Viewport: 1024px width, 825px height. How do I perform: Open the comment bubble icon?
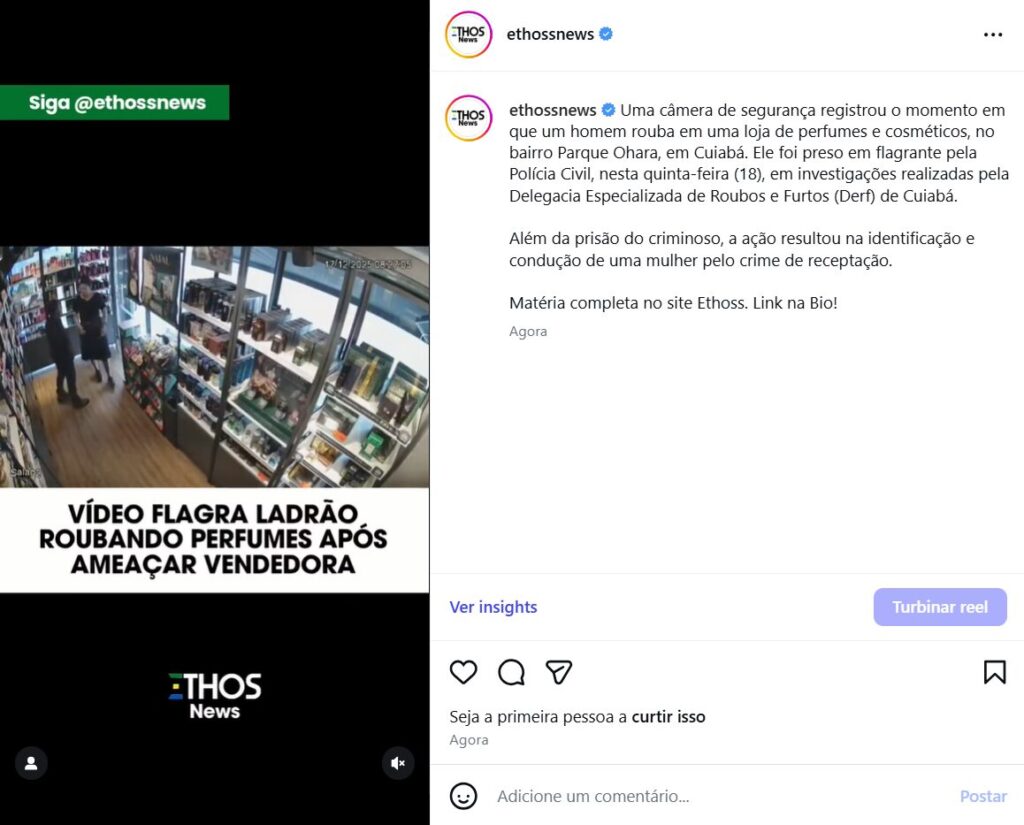(x=511, y=672)
